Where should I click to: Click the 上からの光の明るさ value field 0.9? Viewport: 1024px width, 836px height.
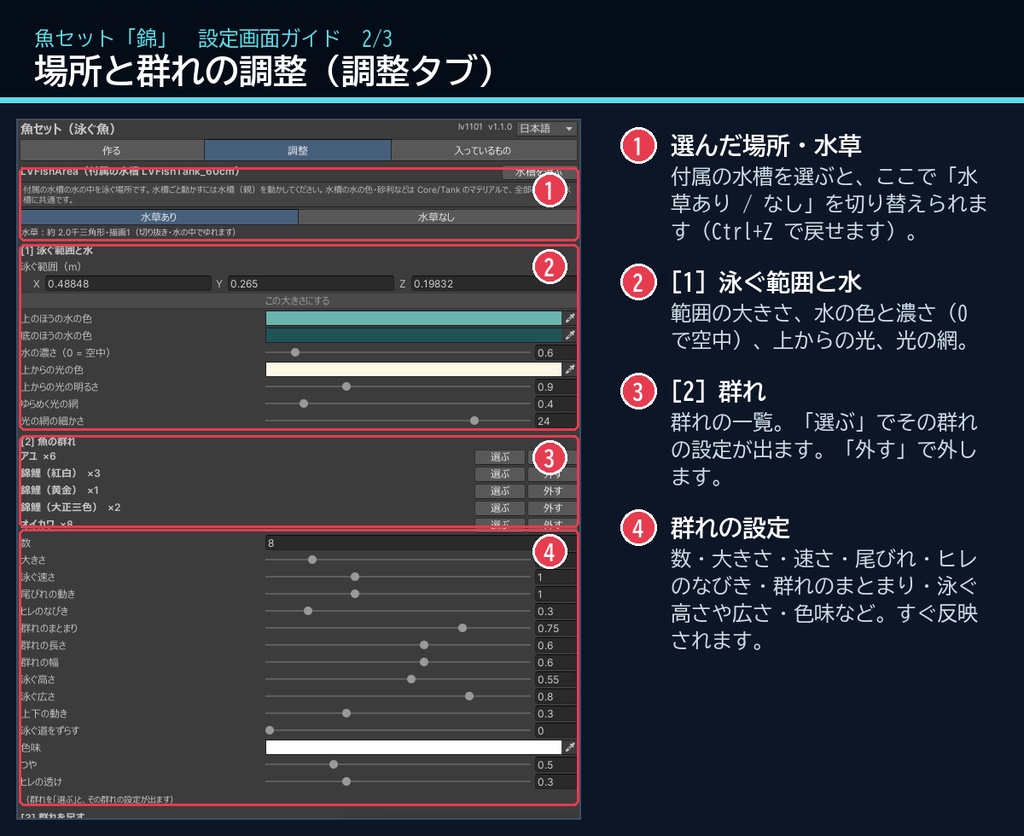[x=555, y=387]
